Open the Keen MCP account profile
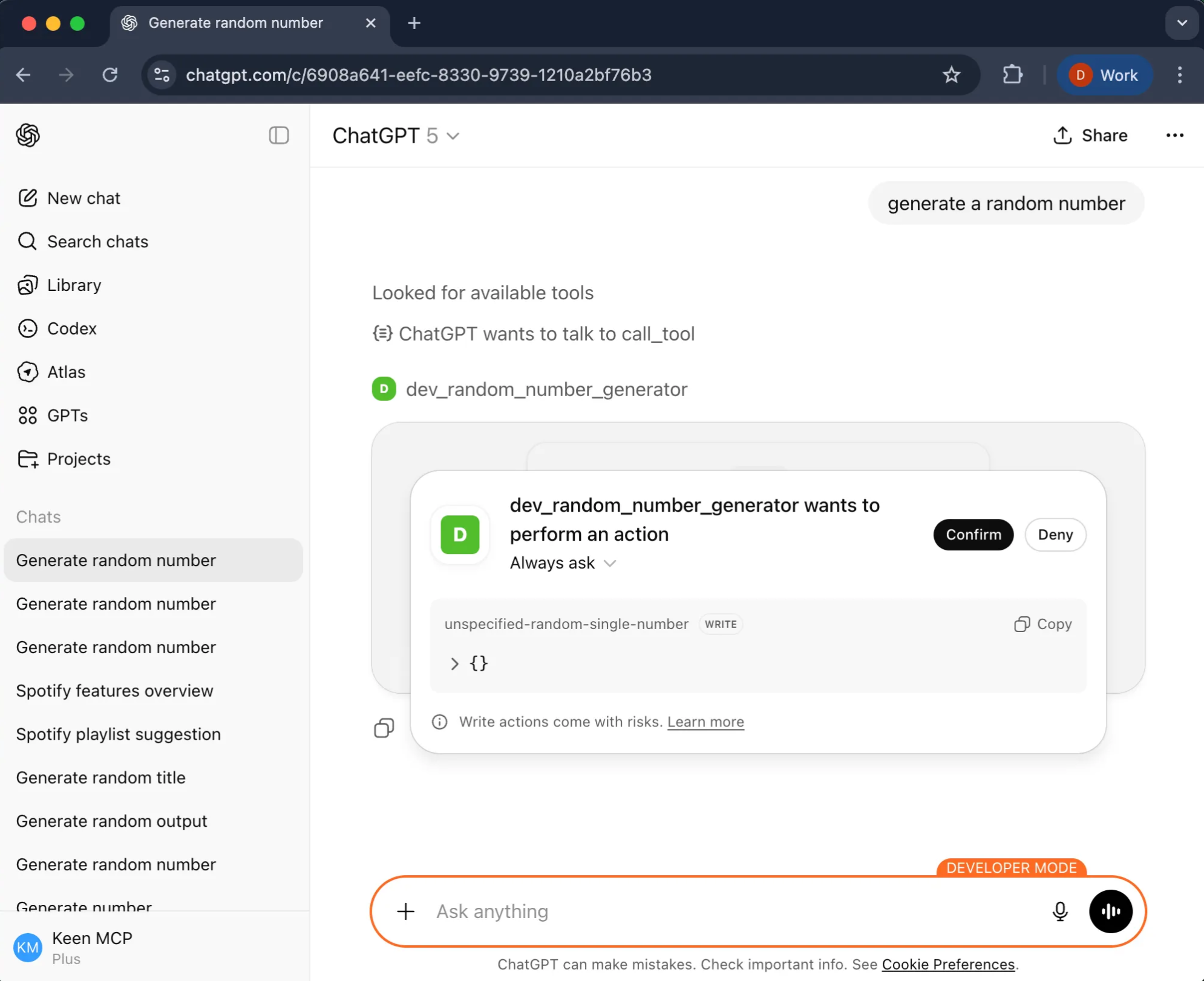This screenshot has width=1204, height=981. 91,947
